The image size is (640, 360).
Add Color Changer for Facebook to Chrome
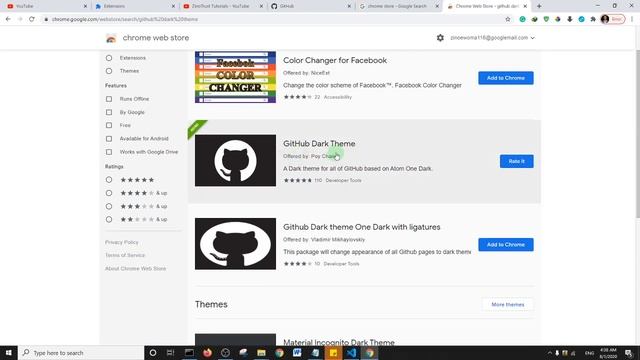[506, 78]
